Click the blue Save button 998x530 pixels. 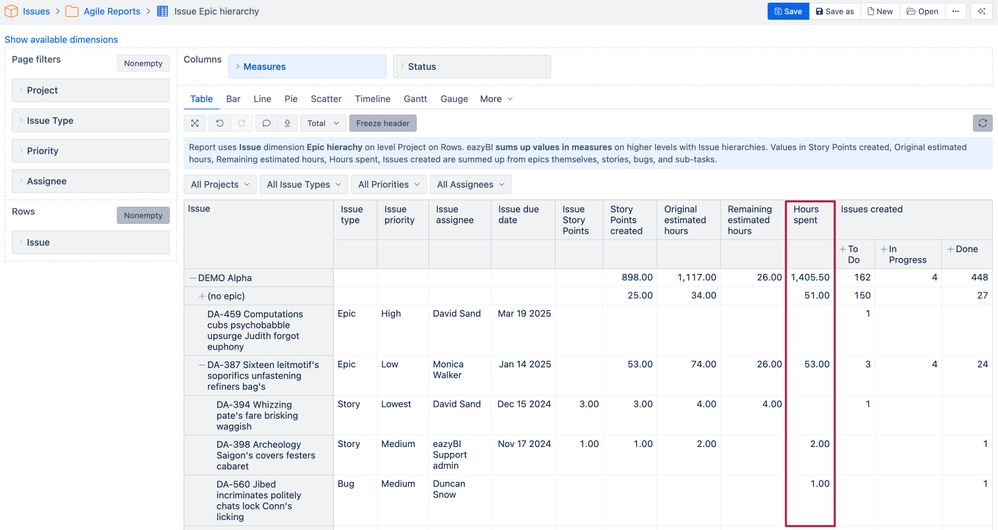788,11
